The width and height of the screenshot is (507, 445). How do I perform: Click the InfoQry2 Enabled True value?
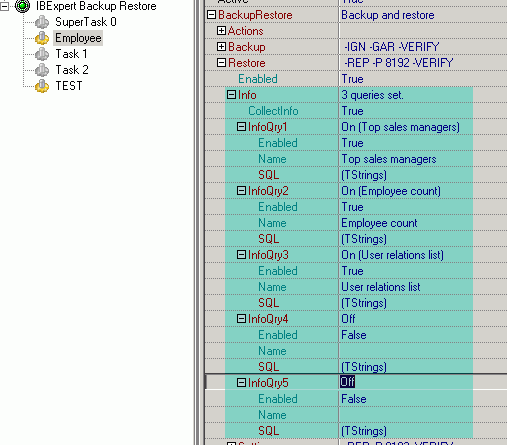pyautogui.click(x=352, y=207)
